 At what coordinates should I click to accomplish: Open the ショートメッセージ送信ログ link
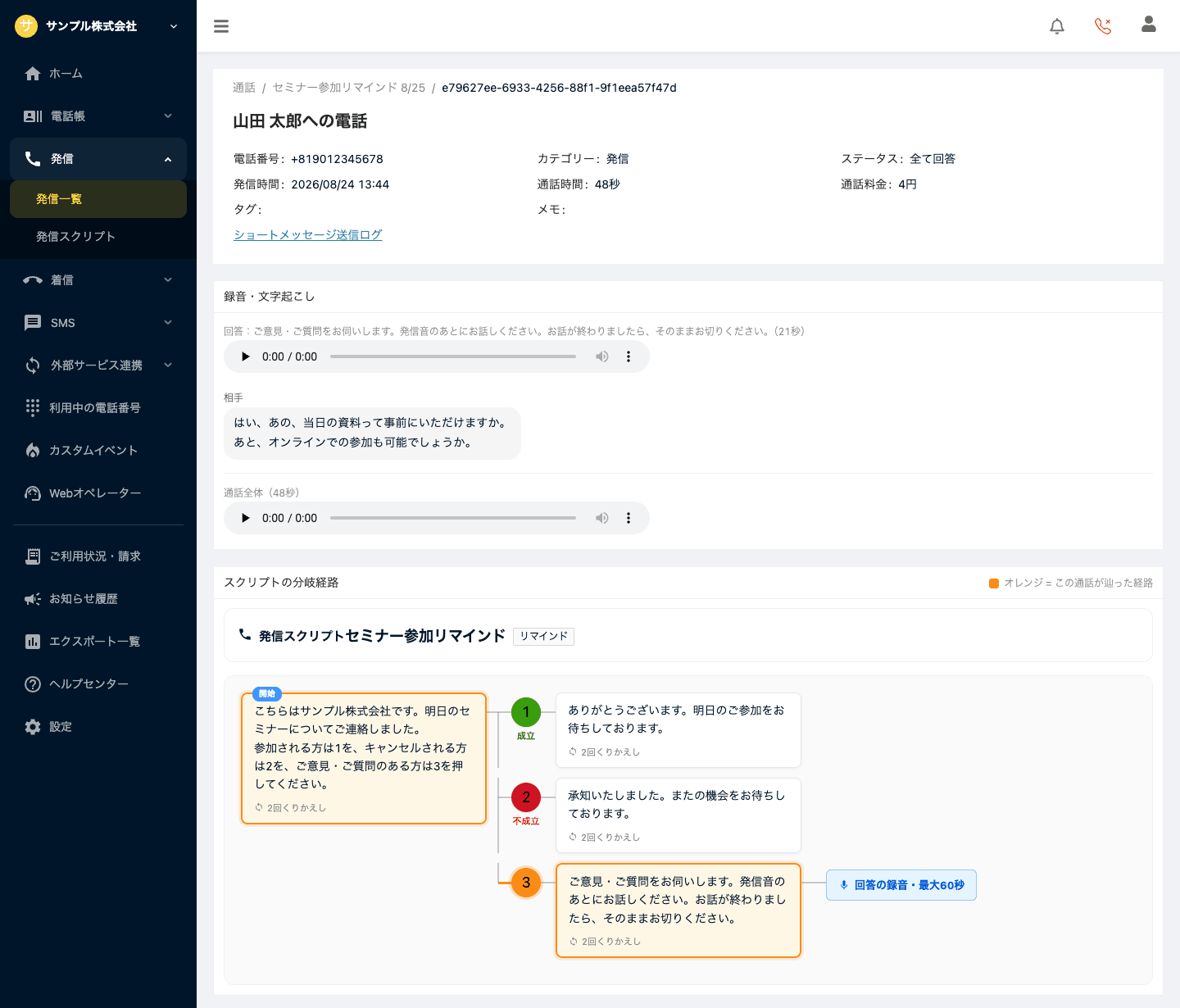308,234
